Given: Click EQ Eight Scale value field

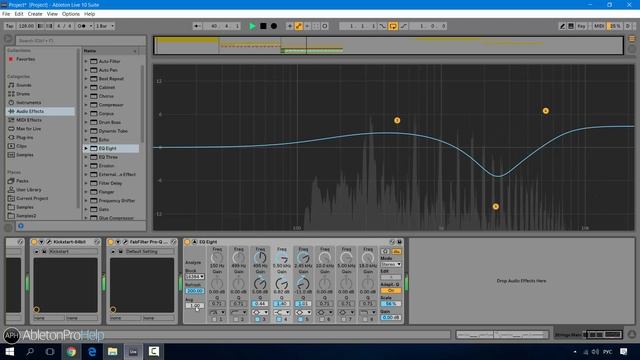Looking at the screenshot, I should (391, 304).
